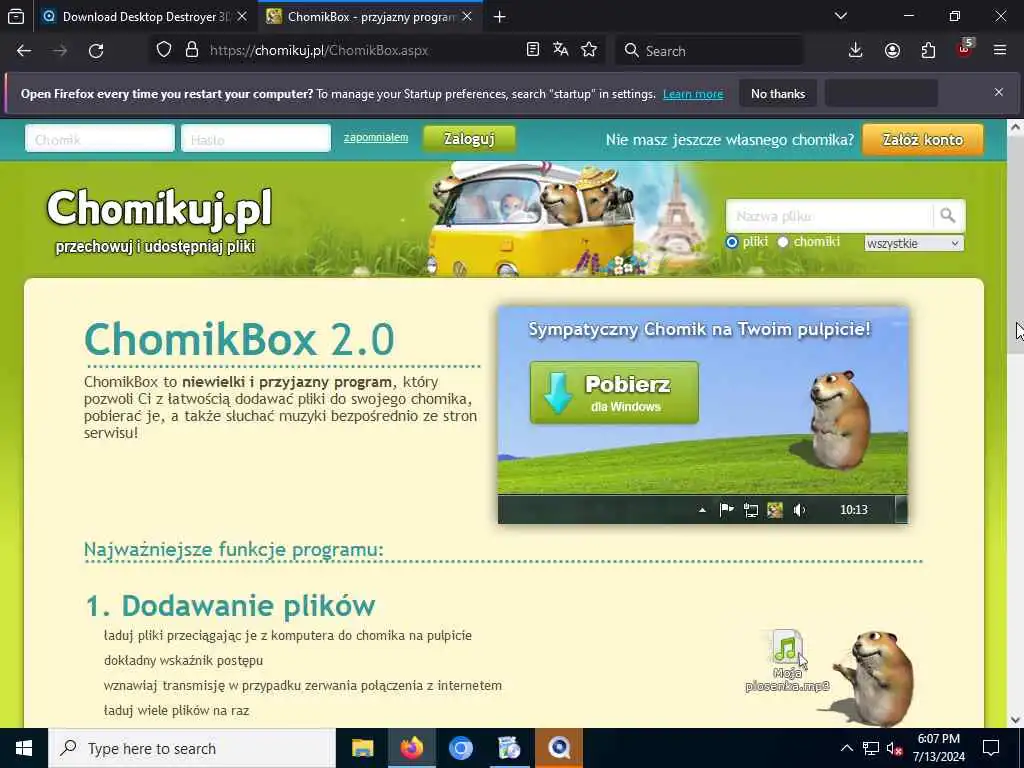Open the tracking protection shield icon
The height and width of the screenshot is (768, 1024).
click(164, 50)
